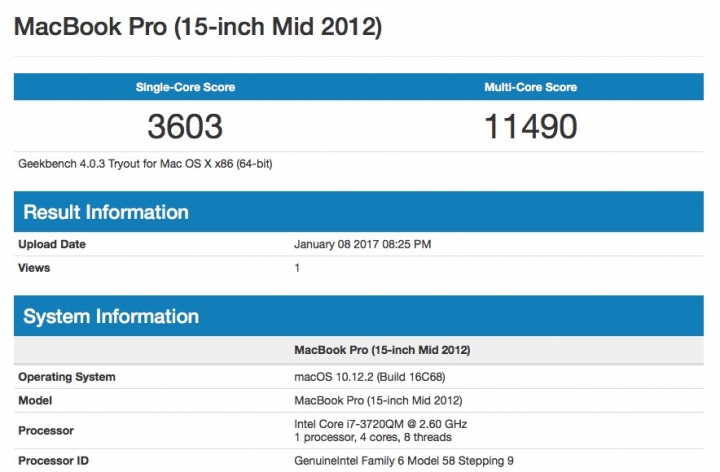Select the multi-core value 11490
The height and width of the screenshot is (472, 720).
pos(531,126)
